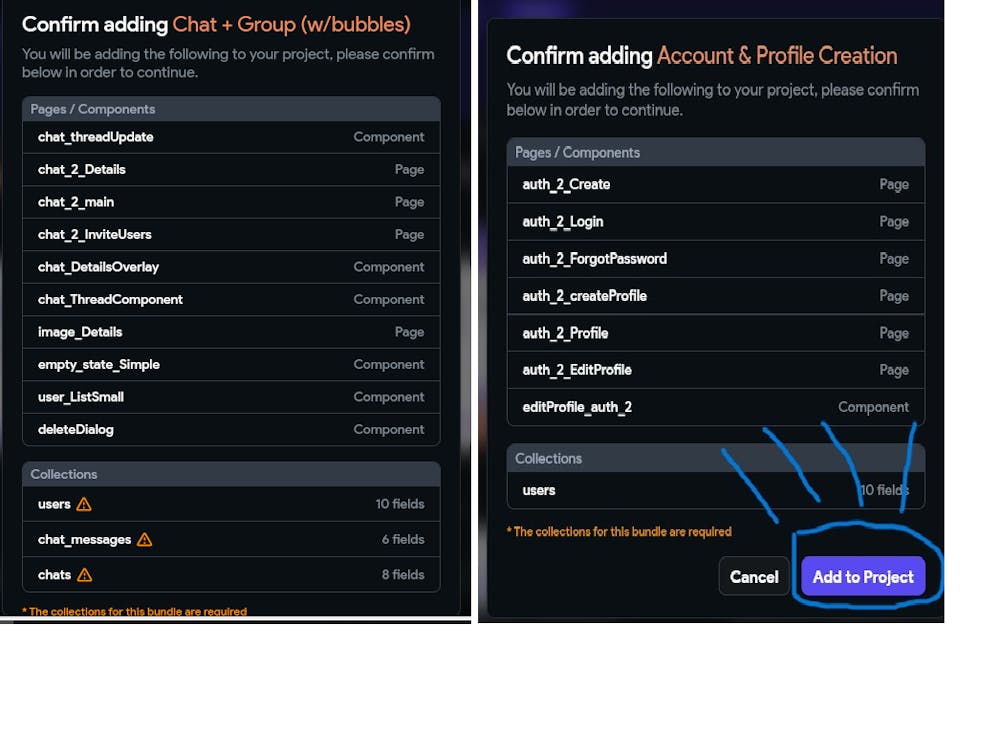
Task: Select the chat_2_InviteUsers page row
Action: pyautogui.click(x=231, y=235)
